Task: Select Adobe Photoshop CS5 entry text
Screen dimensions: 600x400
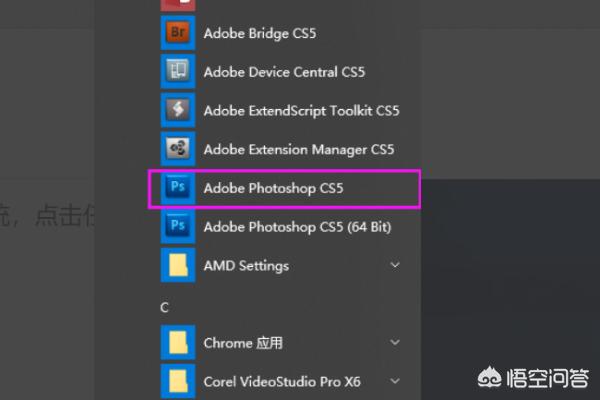Action: pyautogui.click(x=273, y=188)
